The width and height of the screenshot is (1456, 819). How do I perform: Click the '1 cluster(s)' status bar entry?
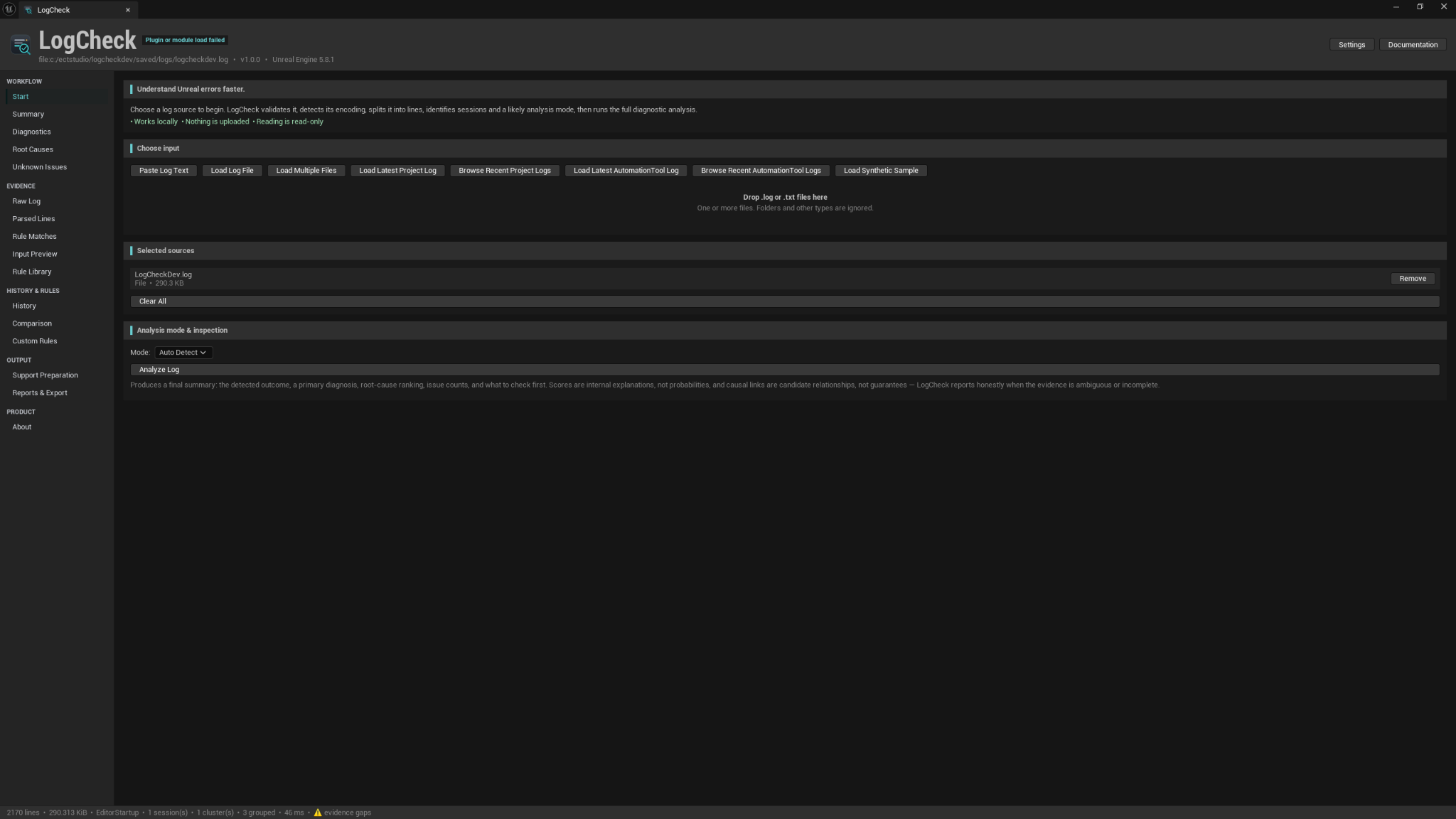pos(215,813)
